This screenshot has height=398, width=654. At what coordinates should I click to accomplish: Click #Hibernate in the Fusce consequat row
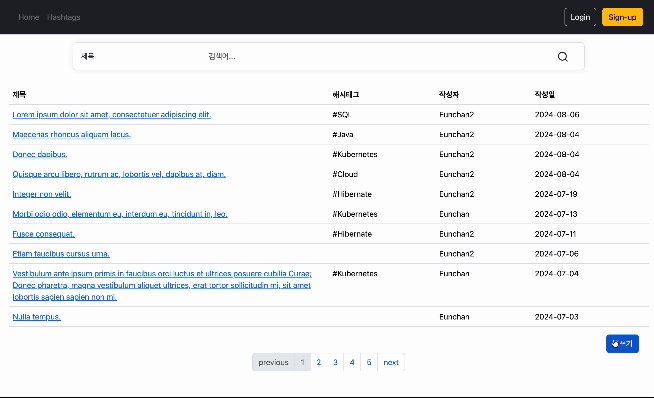[352, 234]
